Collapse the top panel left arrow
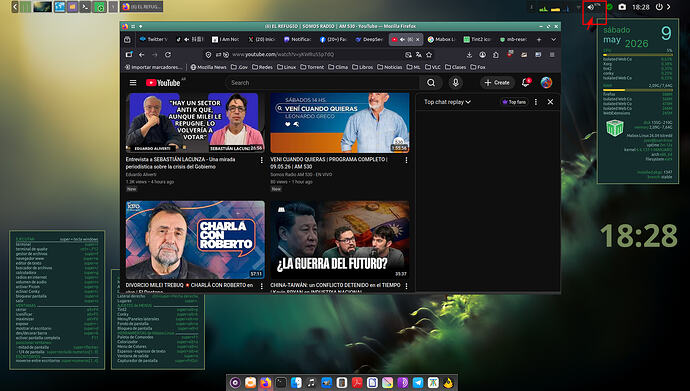Screen dimensions: 690x391 point(15,7)
